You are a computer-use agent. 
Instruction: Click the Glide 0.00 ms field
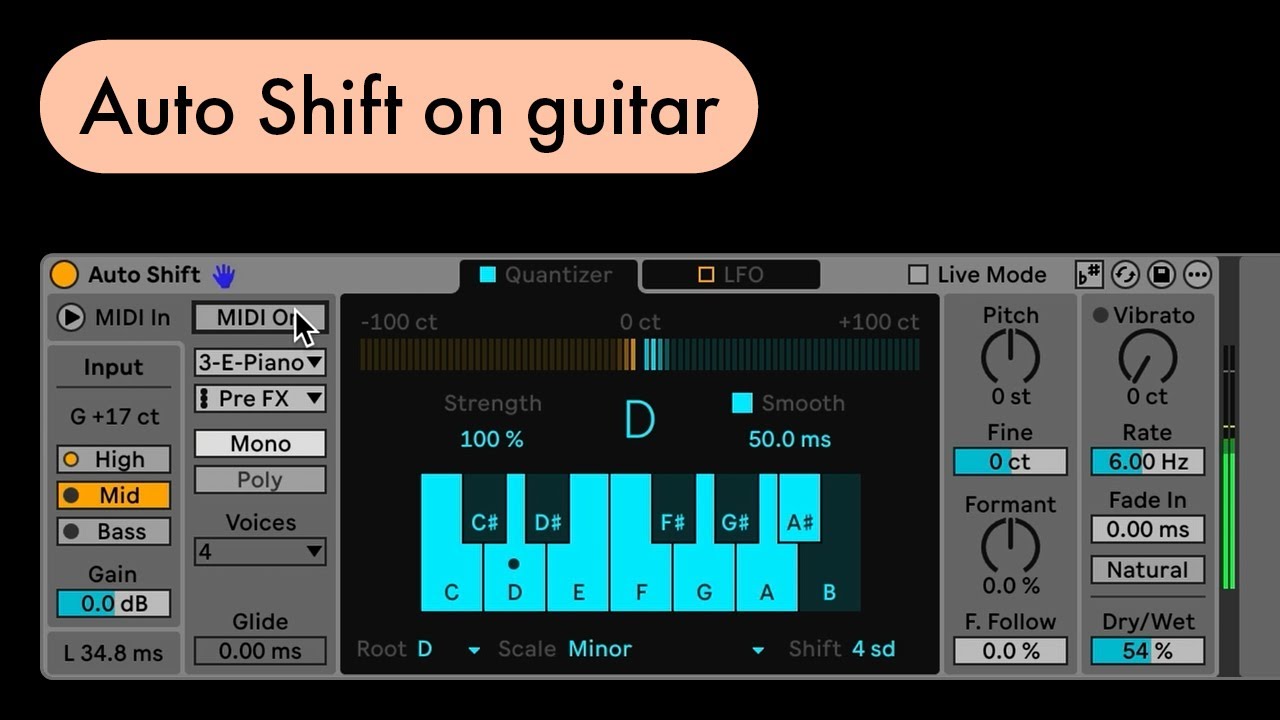260,651
